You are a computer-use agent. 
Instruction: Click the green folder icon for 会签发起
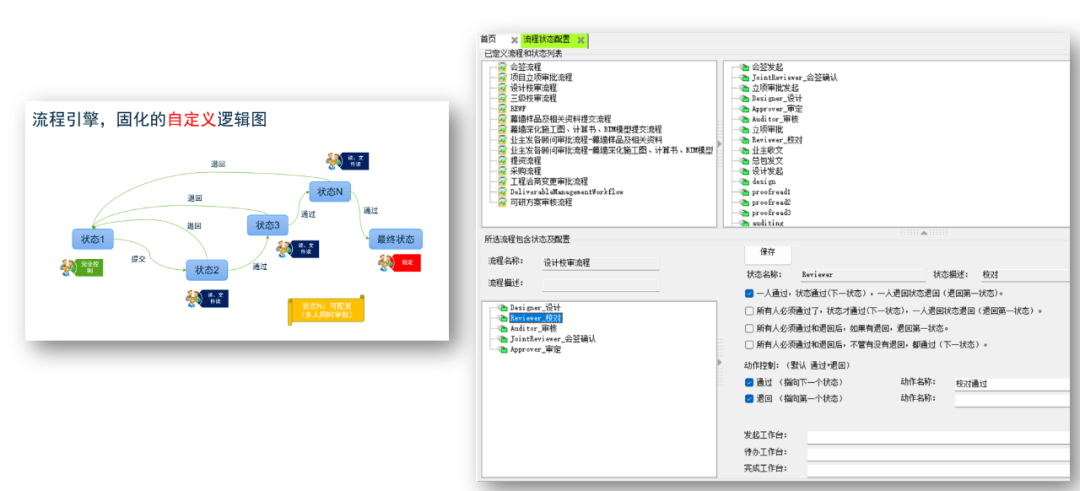click(745, 67)
